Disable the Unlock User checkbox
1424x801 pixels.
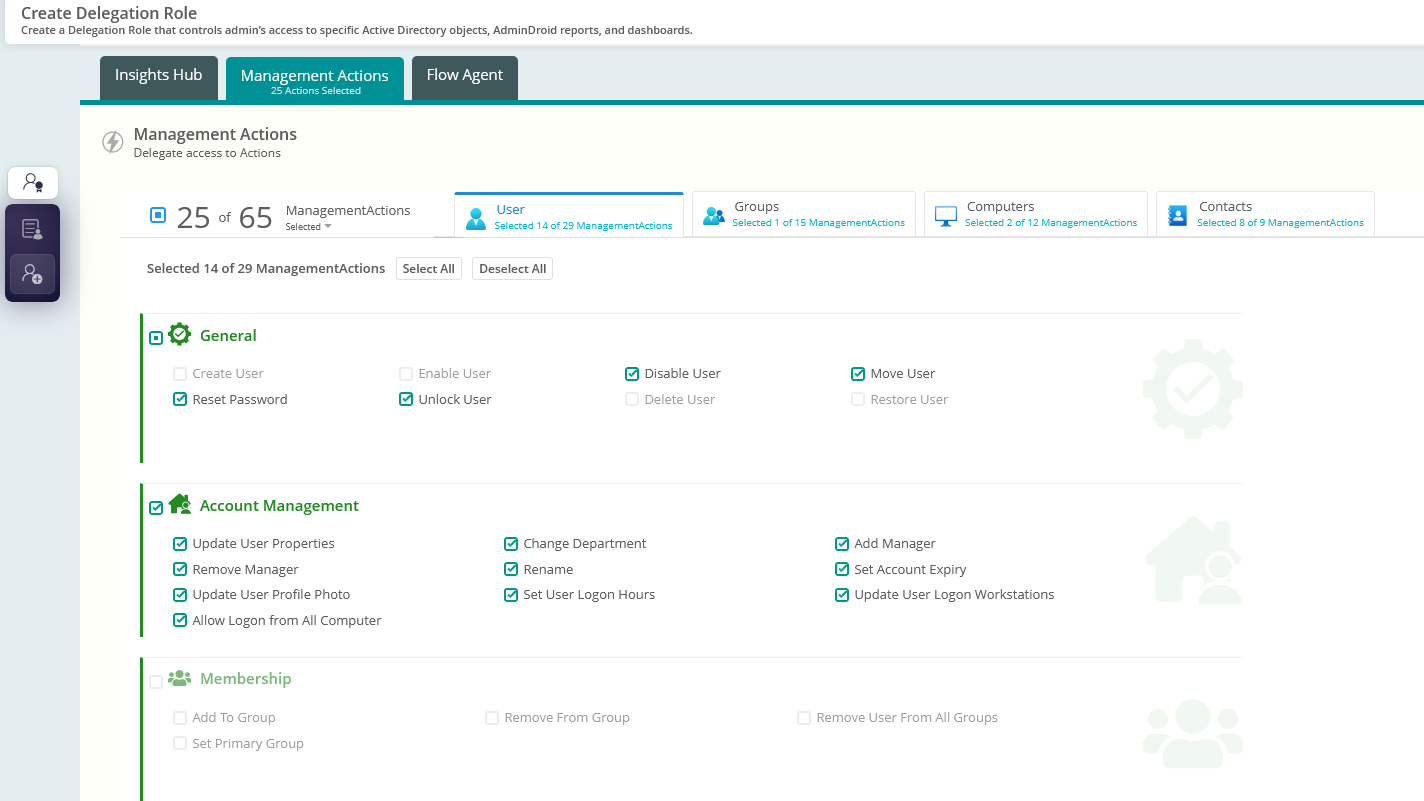[406, 399]
